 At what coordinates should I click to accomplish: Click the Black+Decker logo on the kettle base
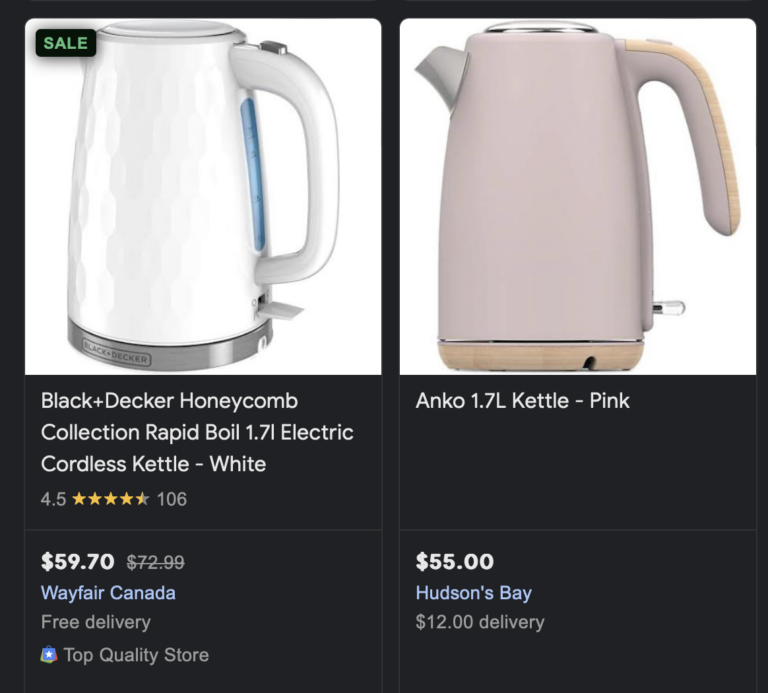click(x=116, y=353)
